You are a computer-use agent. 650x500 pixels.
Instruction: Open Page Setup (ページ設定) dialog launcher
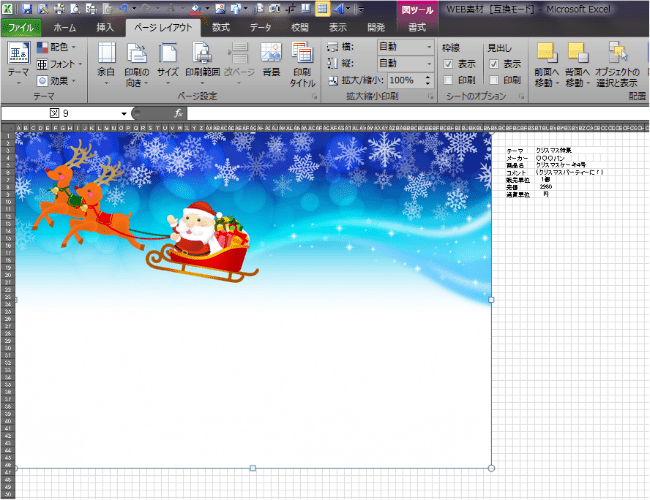(x=314, y=97)
